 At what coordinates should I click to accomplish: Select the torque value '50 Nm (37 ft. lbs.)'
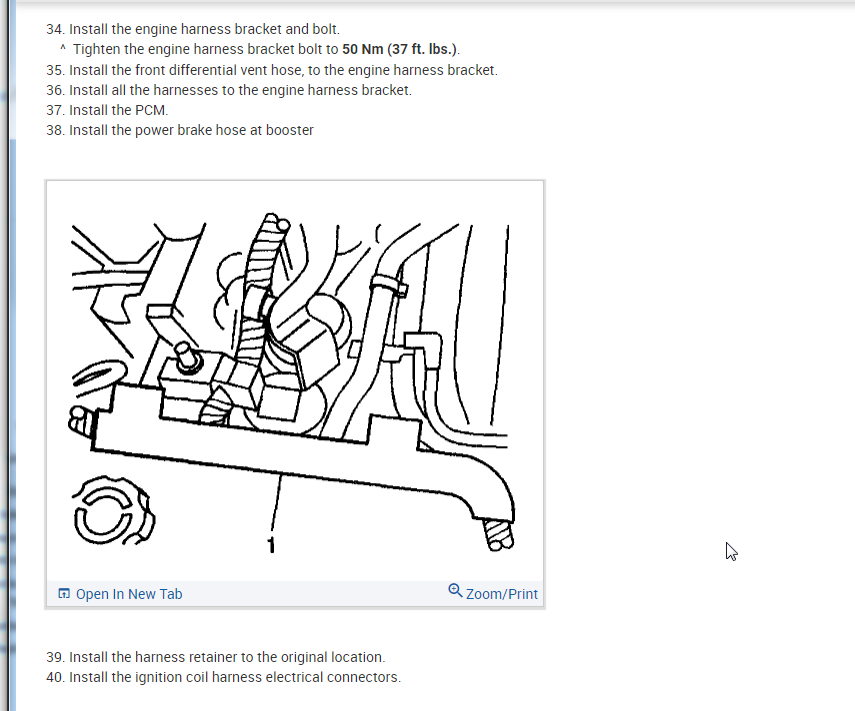400,49
